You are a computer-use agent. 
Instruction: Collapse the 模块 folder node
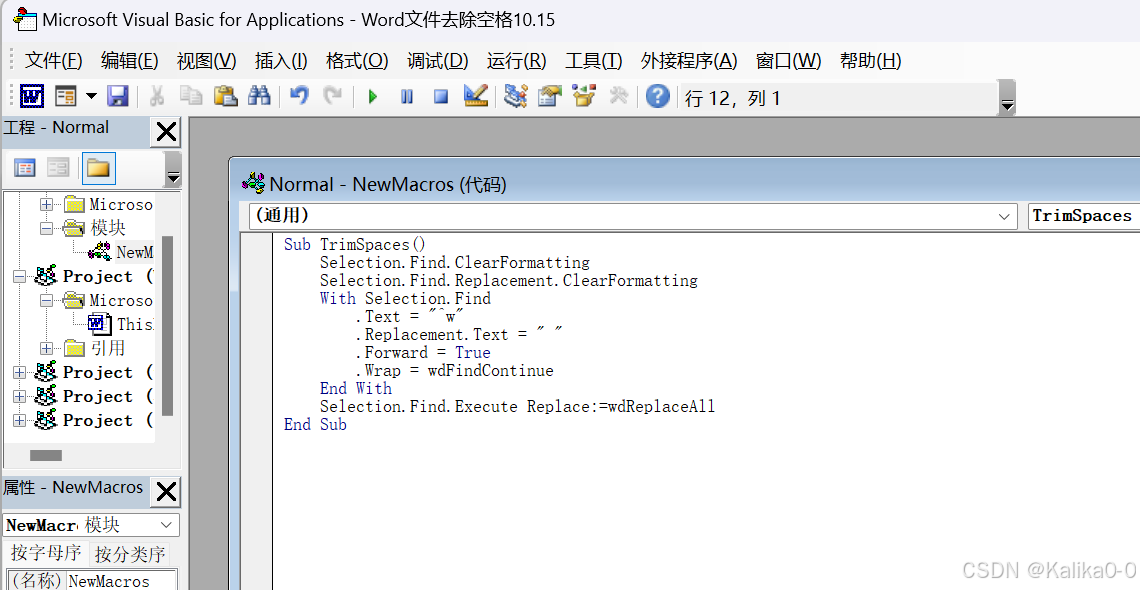click(x=47, y=228)
